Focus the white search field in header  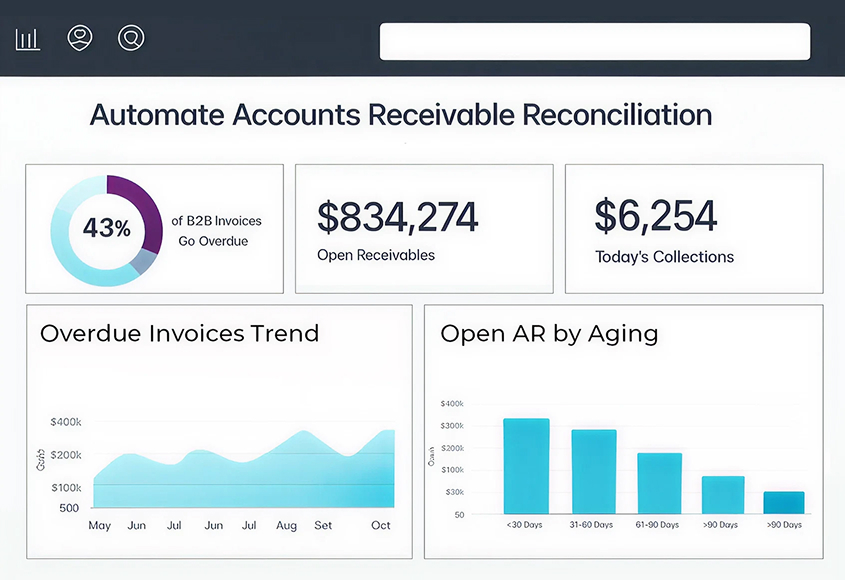coord(594,42)
